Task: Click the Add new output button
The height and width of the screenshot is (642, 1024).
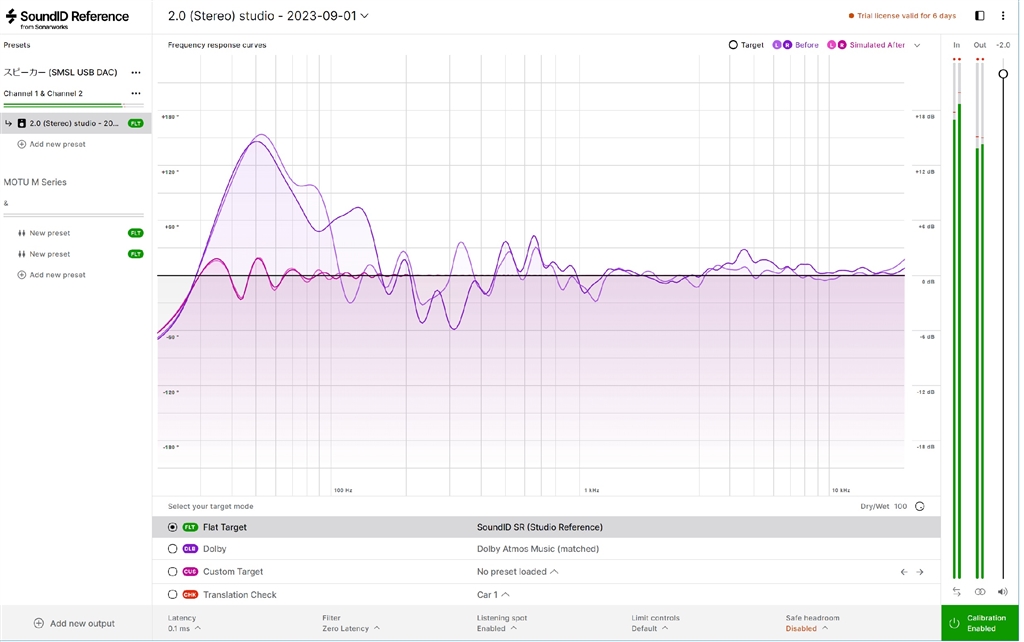Action: [74, 623]
